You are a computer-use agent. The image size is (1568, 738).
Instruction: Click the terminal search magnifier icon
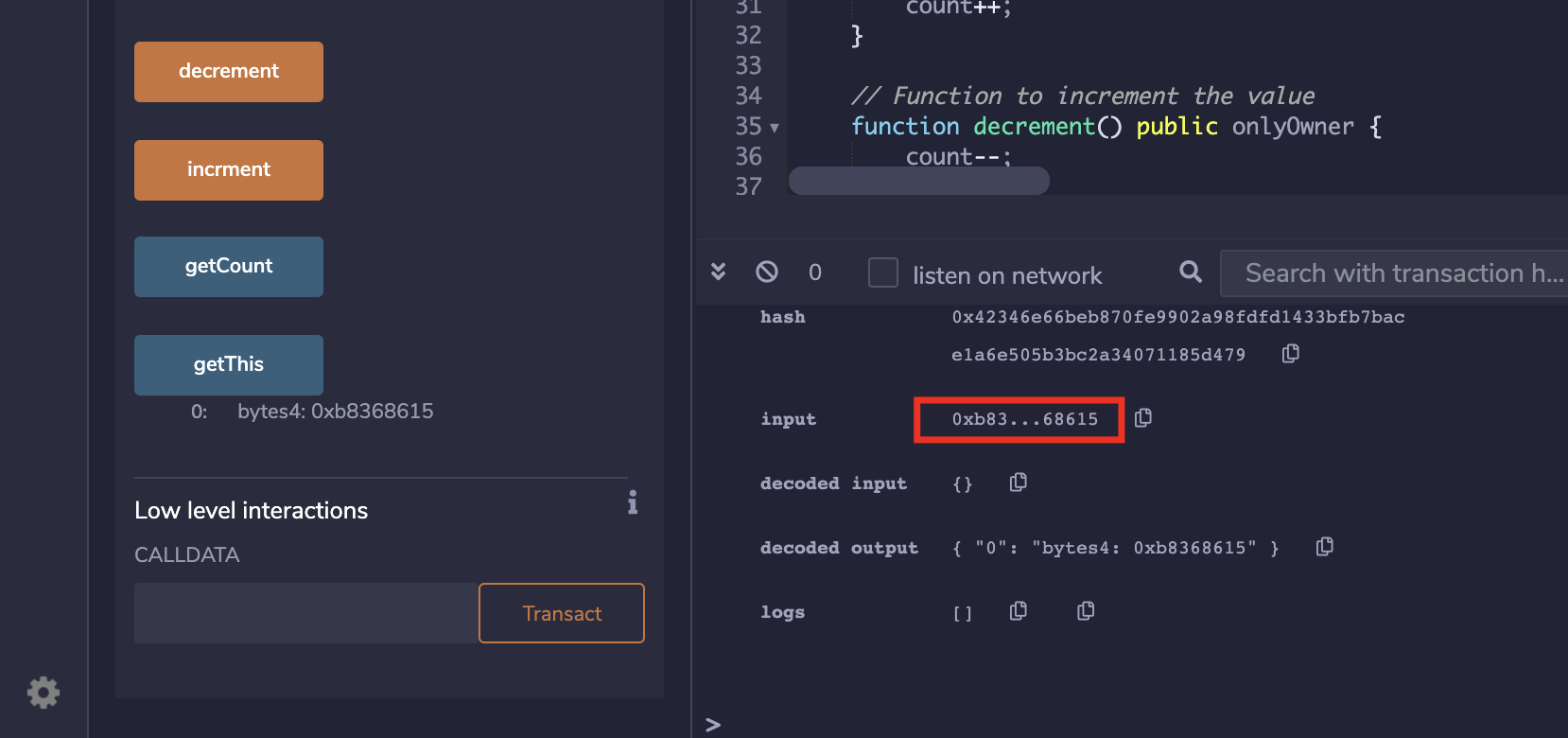click(1191, 272)
